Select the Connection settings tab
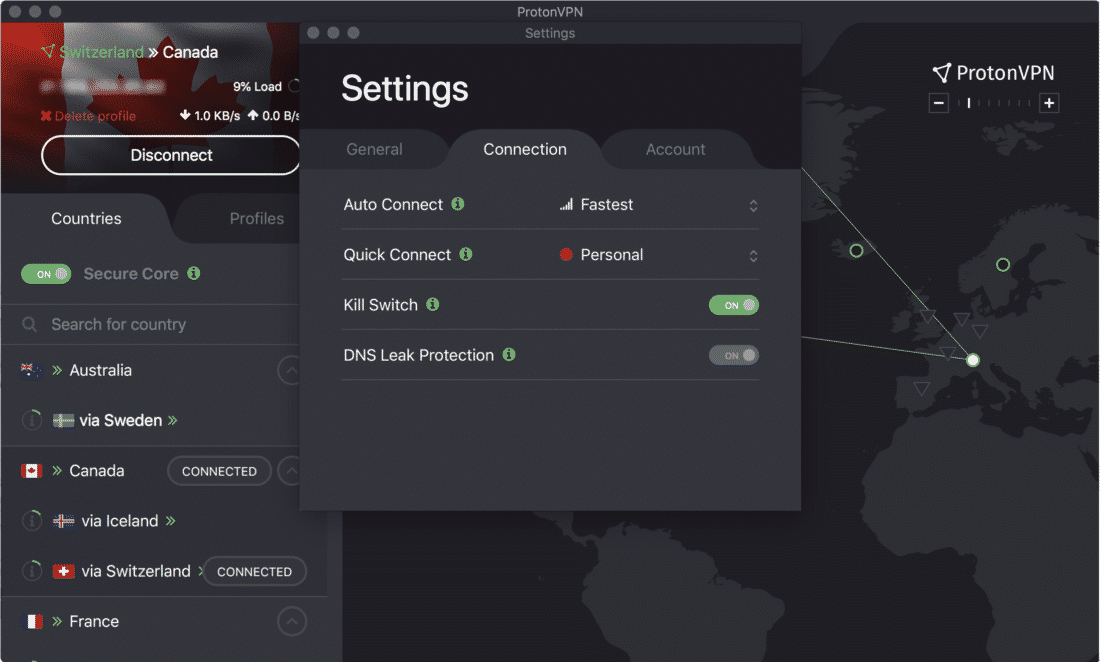 525,149
